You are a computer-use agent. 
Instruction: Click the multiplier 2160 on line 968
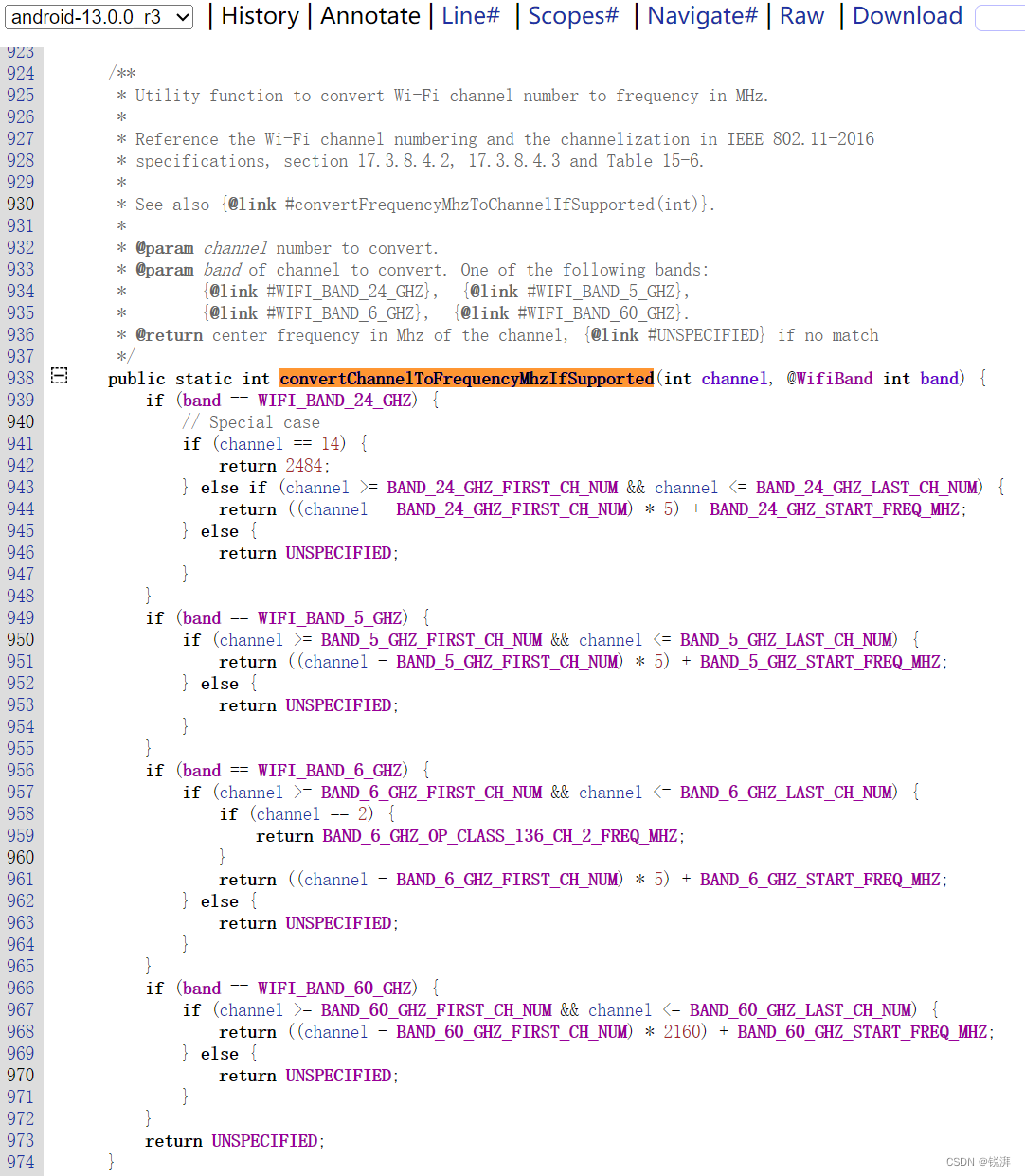(682, 1032)
